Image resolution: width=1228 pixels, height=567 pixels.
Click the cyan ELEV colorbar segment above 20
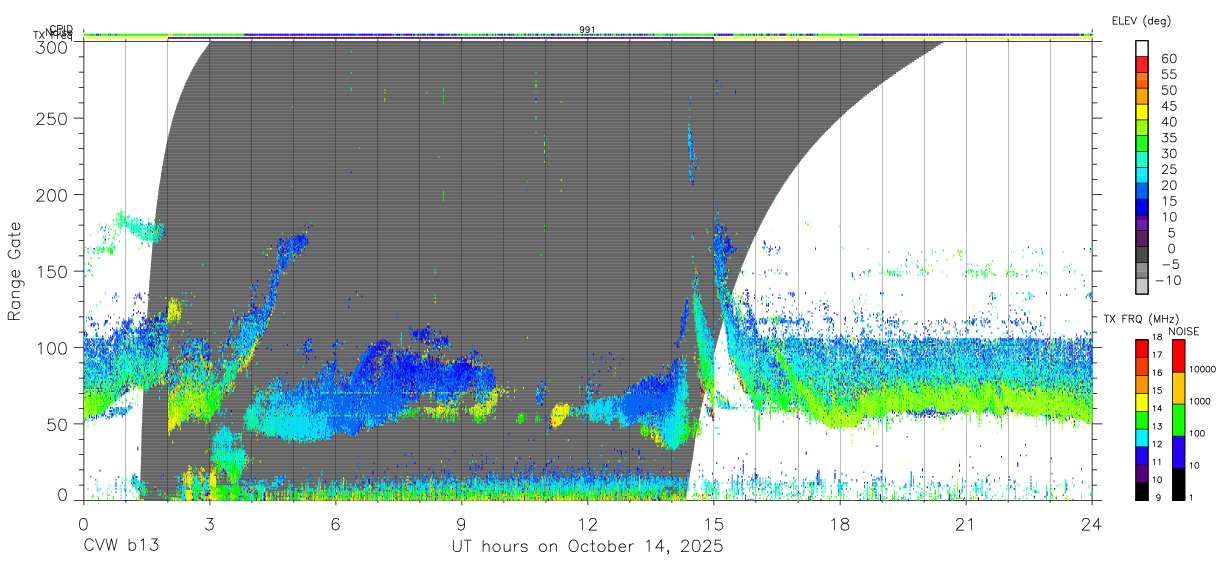coord(1142,177)
